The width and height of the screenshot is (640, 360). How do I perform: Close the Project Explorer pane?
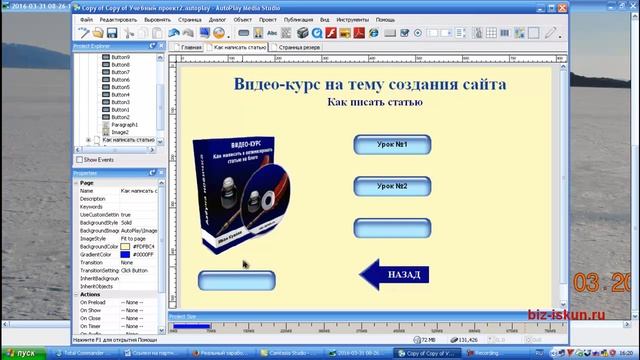pyautogui.click(x=161, y=46)
